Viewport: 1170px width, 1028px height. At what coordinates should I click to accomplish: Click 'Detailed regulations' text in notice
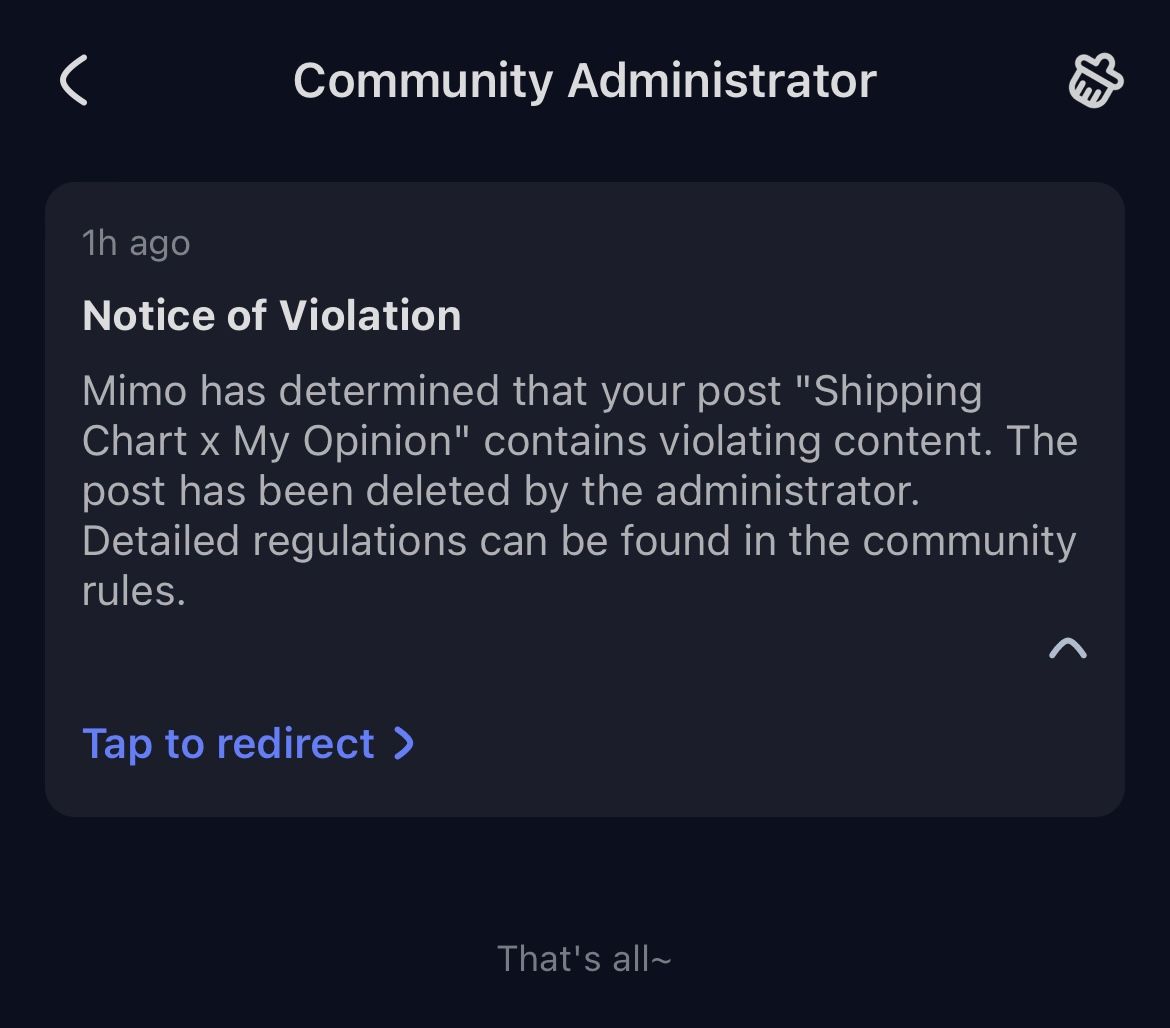point(274,542)
